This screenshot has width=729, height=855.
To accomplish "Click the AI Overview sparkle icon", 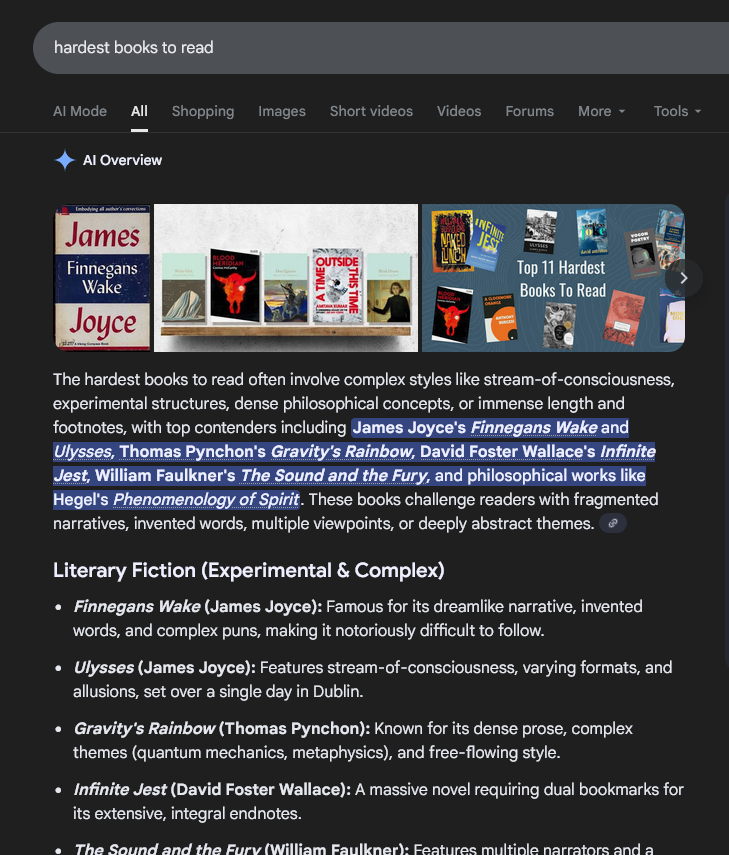I will [x=65, y=160].
